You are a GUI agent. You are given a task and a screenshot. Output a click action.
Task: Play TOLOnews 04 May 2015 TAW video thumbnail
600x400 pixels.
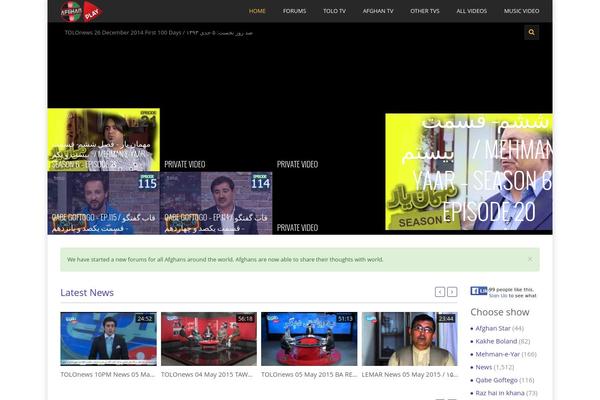[x=209, y=339]
